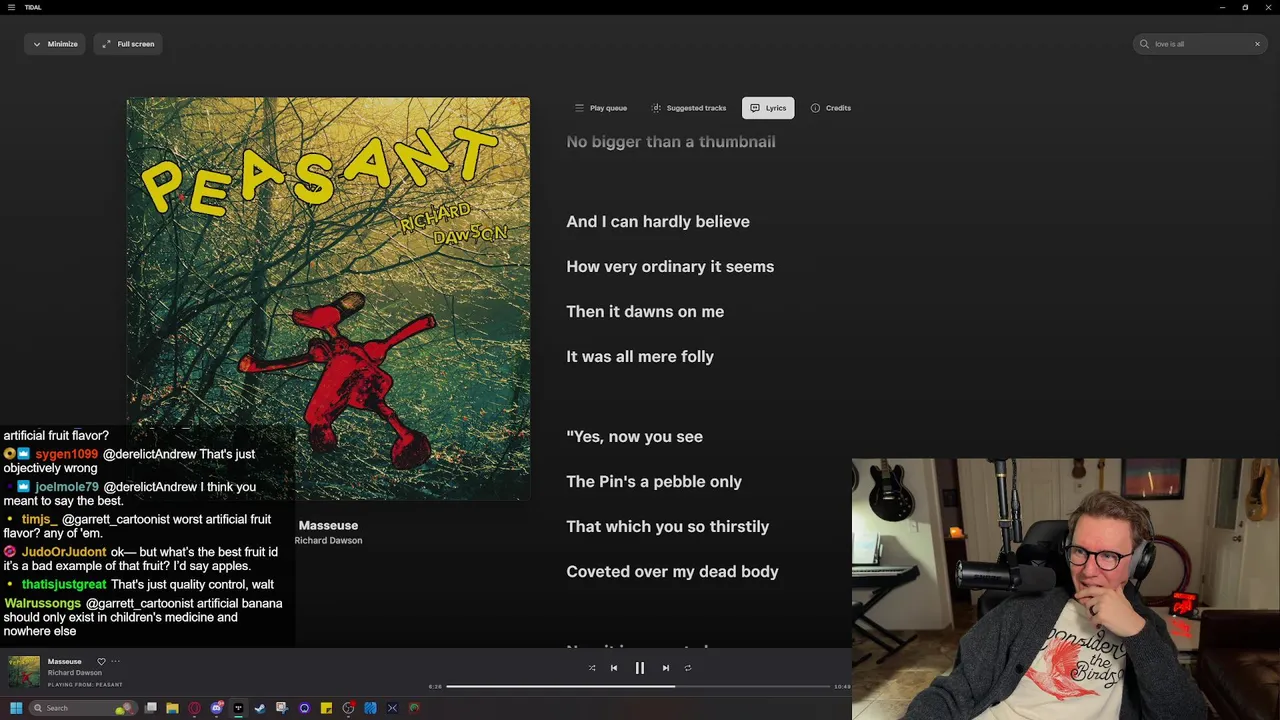This screenshot has height=720, width=1280.
Task: Jump to lyric 'No bigger than a thumbnail'
Action: pyautogui.click(x=671, y=142)
